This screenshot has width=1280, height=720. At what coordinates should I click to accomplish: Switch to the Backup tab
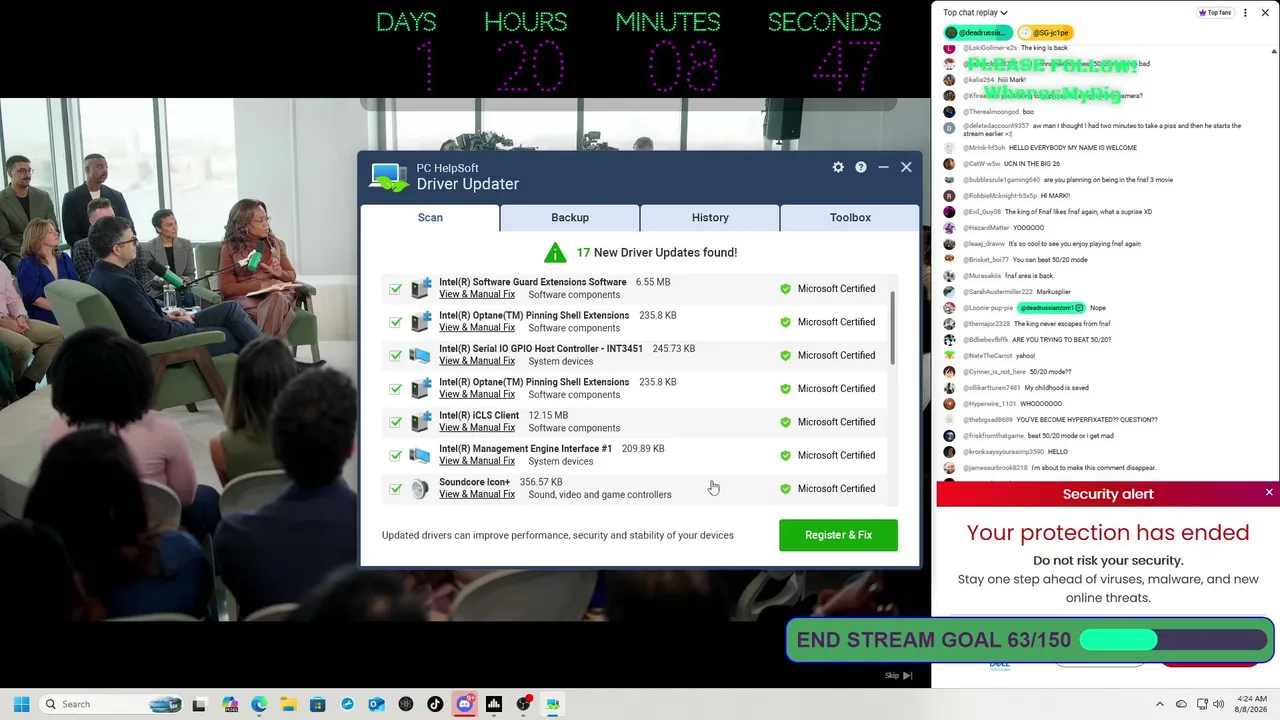pos(570,217)
